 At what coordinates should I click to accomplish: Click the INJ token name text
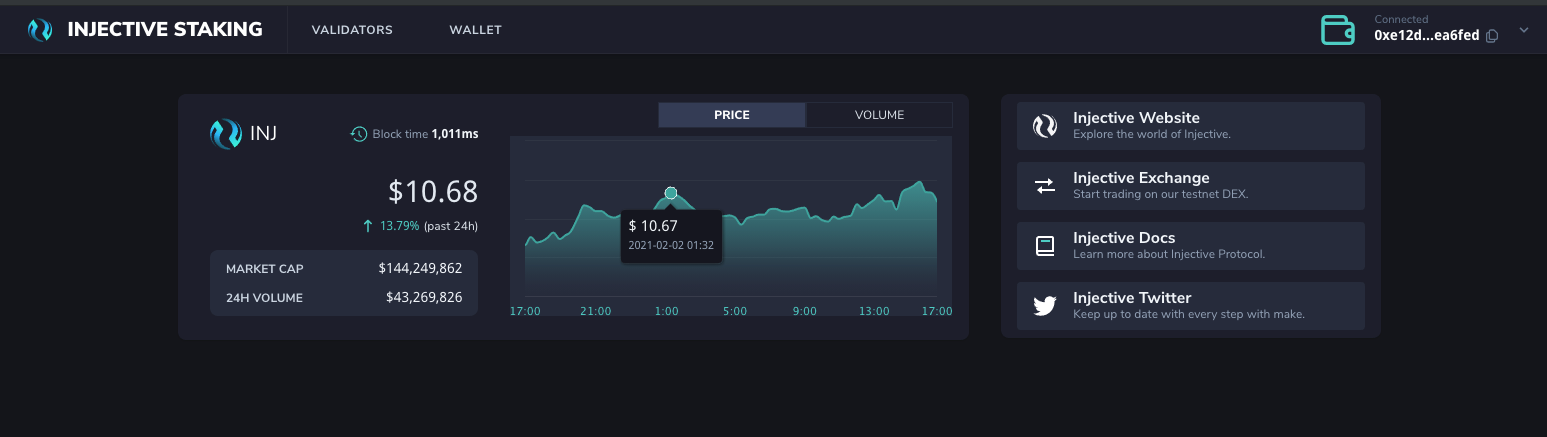pos(262,133)
